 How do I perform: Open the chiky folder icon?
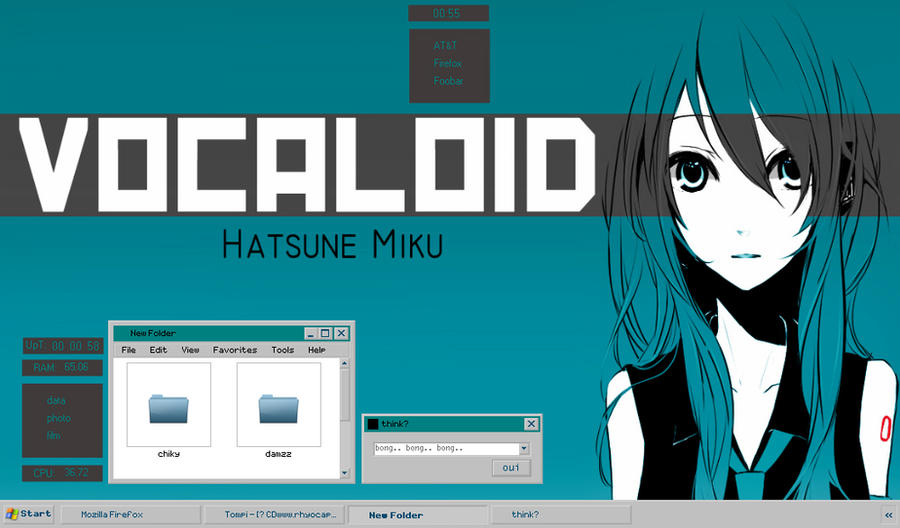click(x=168, y=409)
